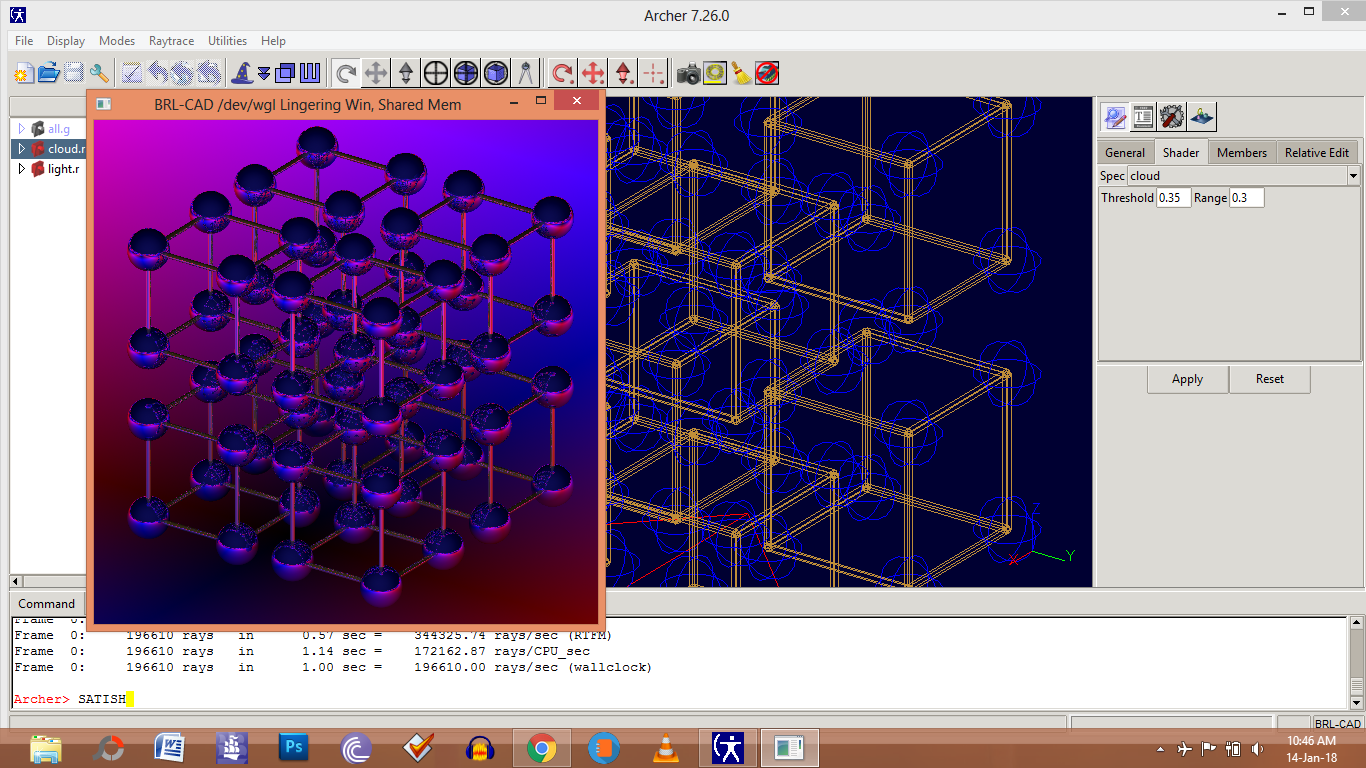Open the Display menu
This screenshot has width=1366, height=768.
pyautogui.click(x=66, y=41)
